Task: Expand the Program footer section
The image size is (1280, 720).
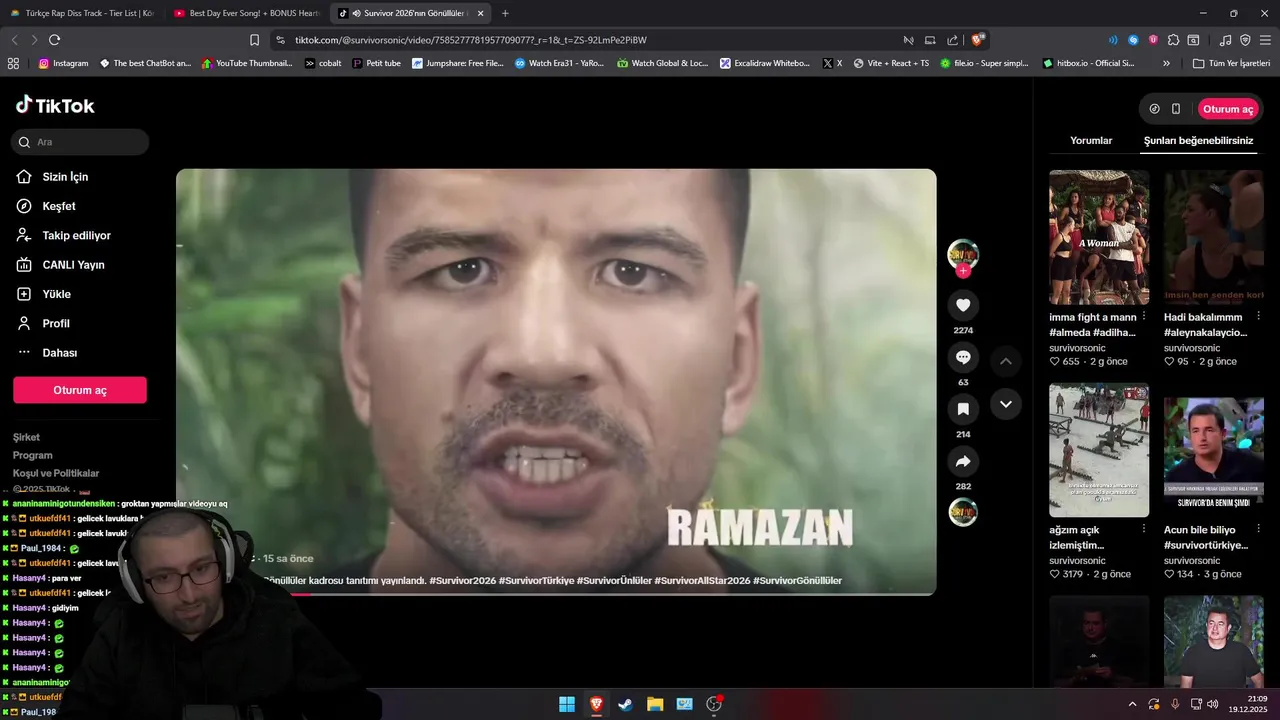Action: coord(33,455)
